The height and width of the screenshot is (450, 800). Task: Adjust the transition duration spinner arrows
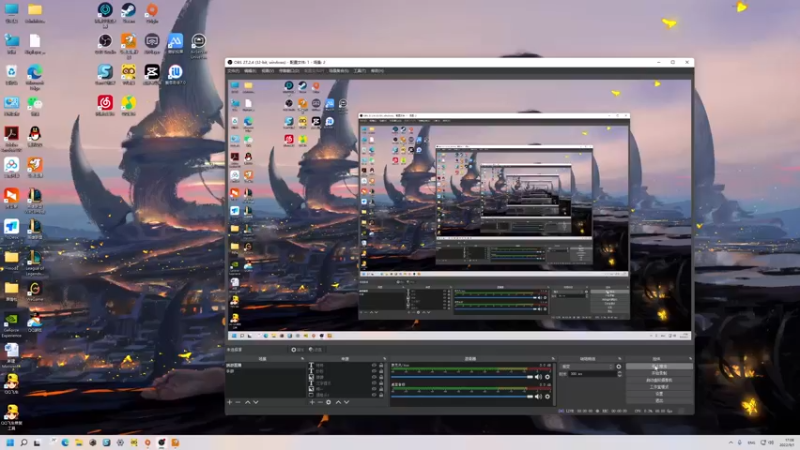[619, 374]
